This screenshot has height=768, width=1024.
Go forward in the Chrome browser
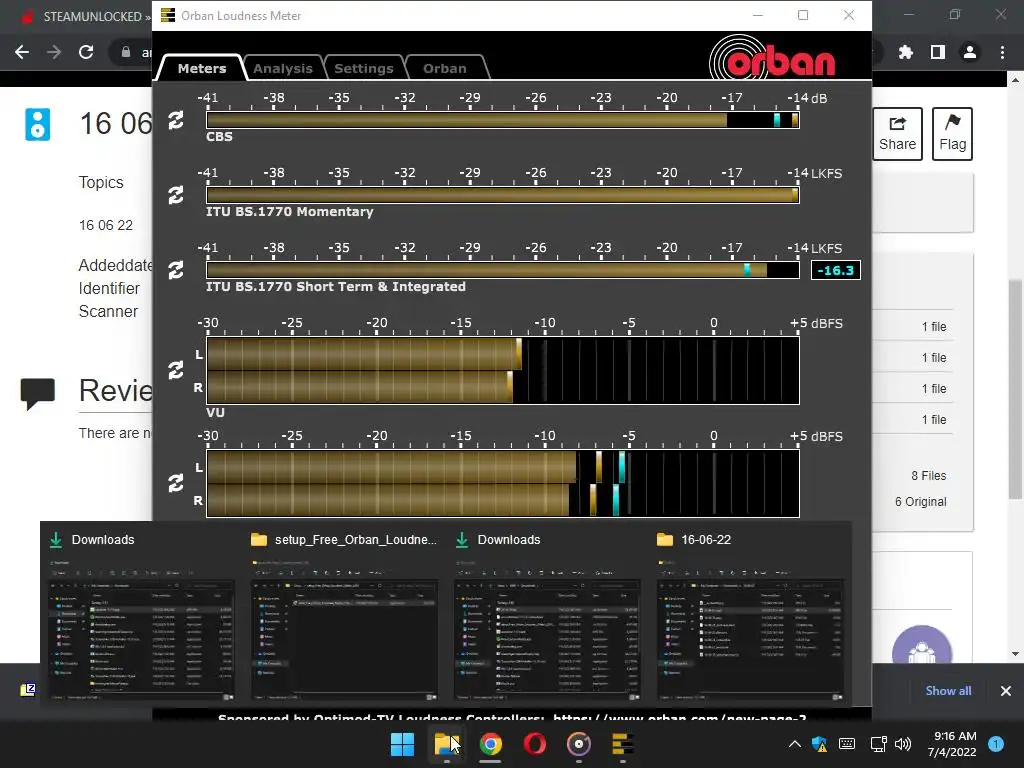54,52
